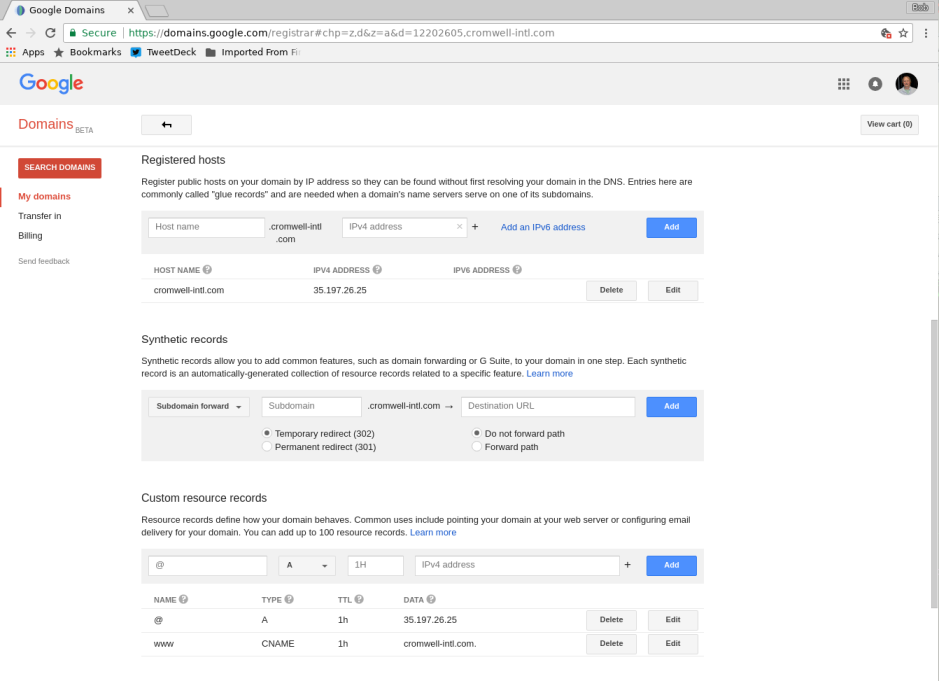Add the registered host entry
The height and width of the screenshot is (681, 939).
671,228
